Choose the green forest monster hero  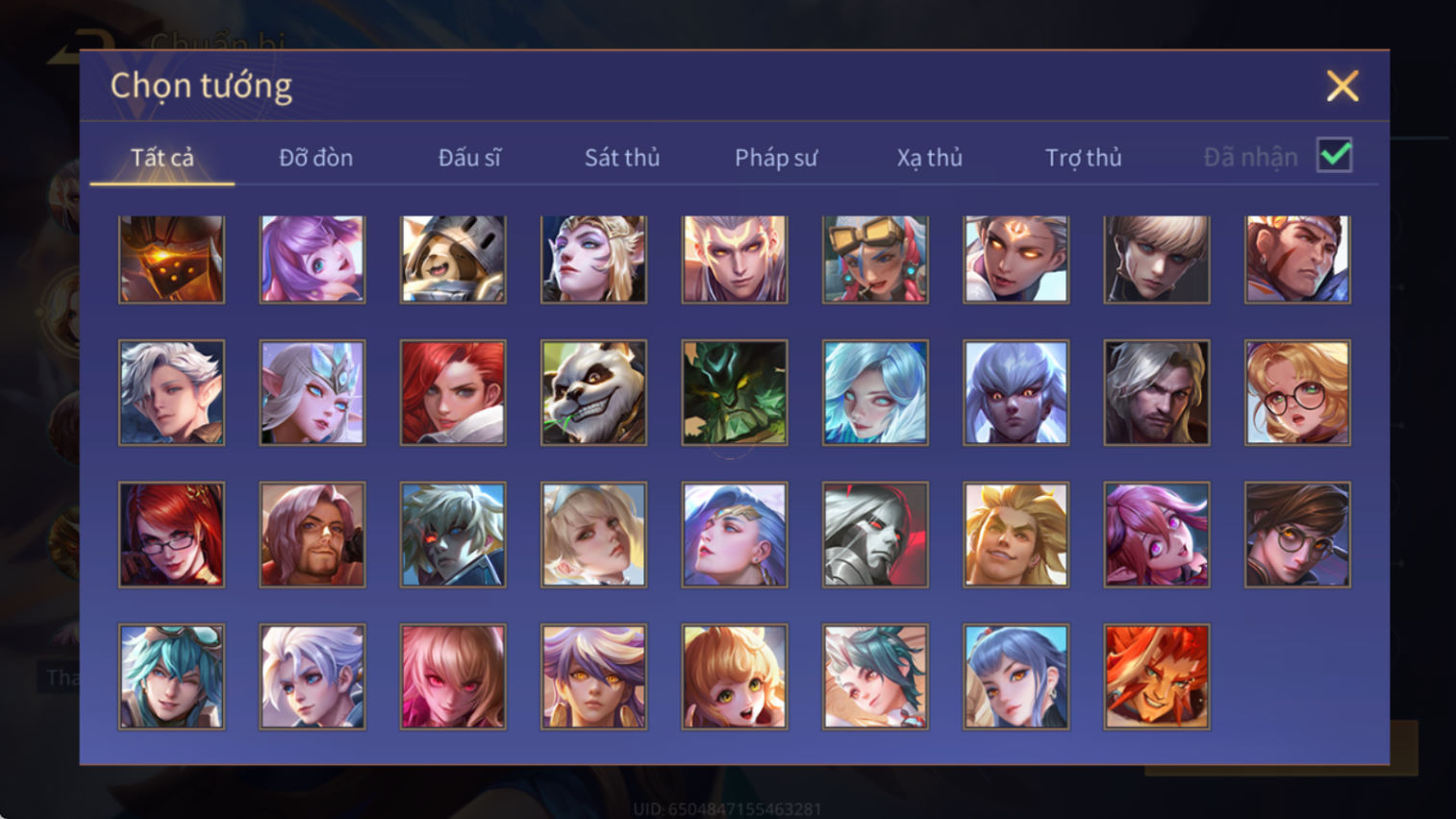click(x=735, y=392)
